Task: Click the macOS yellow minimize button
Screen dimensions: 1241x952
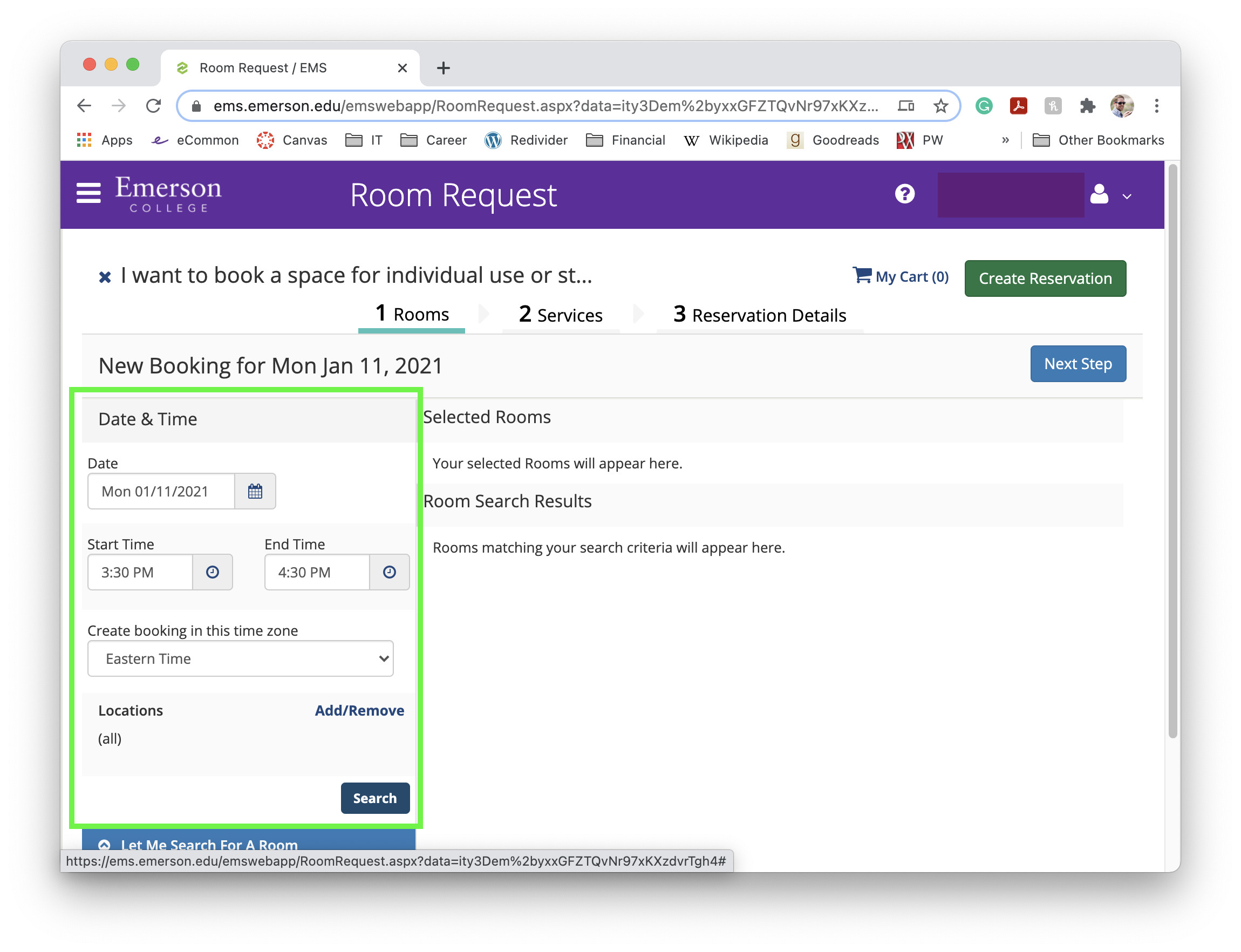Action: pyautogui.click(x=111, y=64)
